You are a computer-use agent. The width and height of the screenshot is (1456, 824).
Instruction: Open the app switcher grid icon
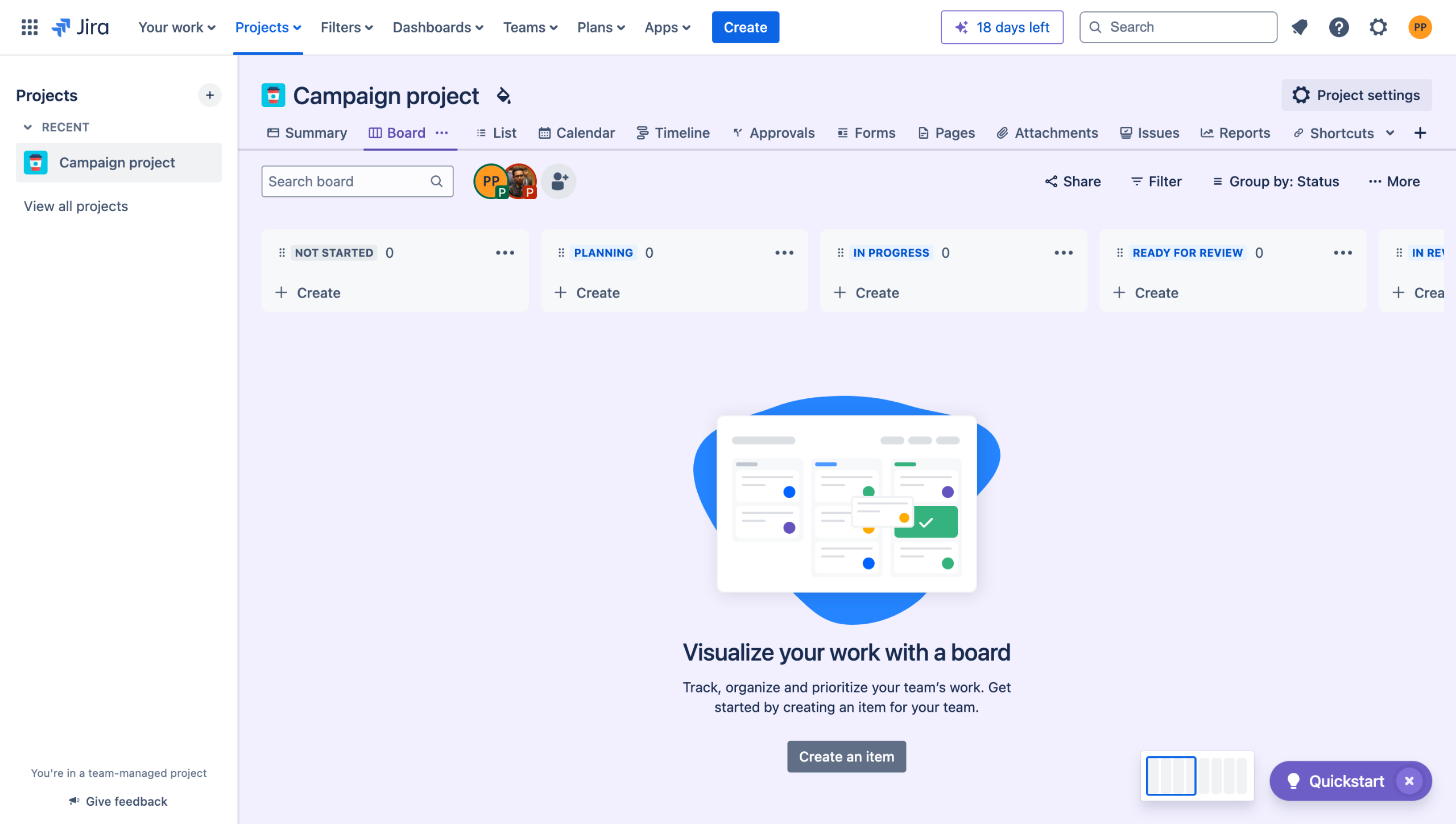[x=29, y=27]
